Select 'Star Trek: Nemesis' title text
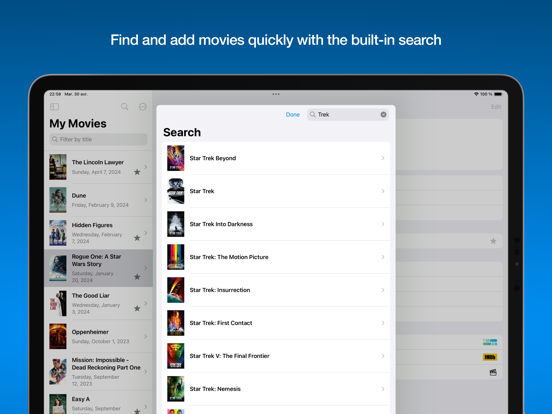Viewport: 552px width, 414px height. point(215,389)
